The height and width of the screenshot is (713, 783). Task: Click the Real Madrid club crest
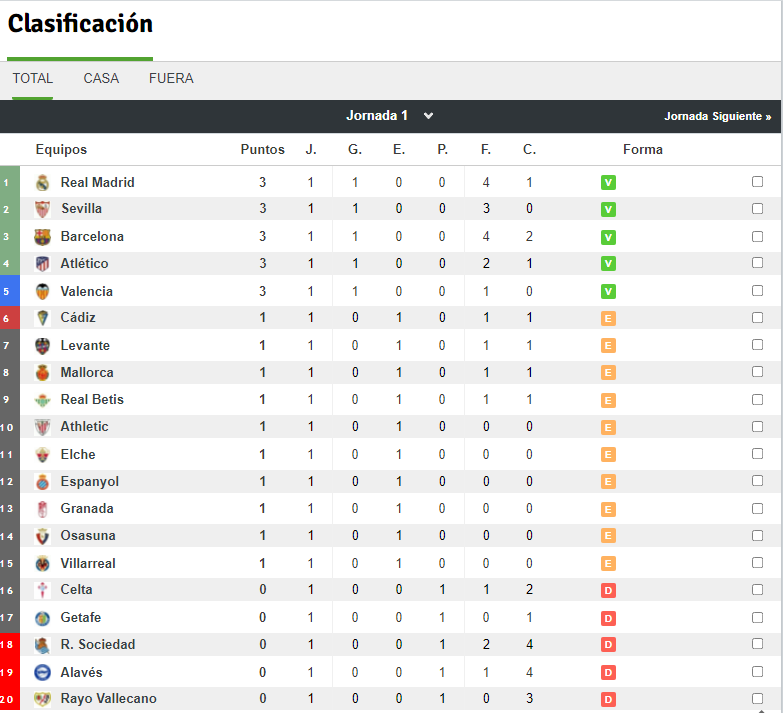click(x=42, y=183)
